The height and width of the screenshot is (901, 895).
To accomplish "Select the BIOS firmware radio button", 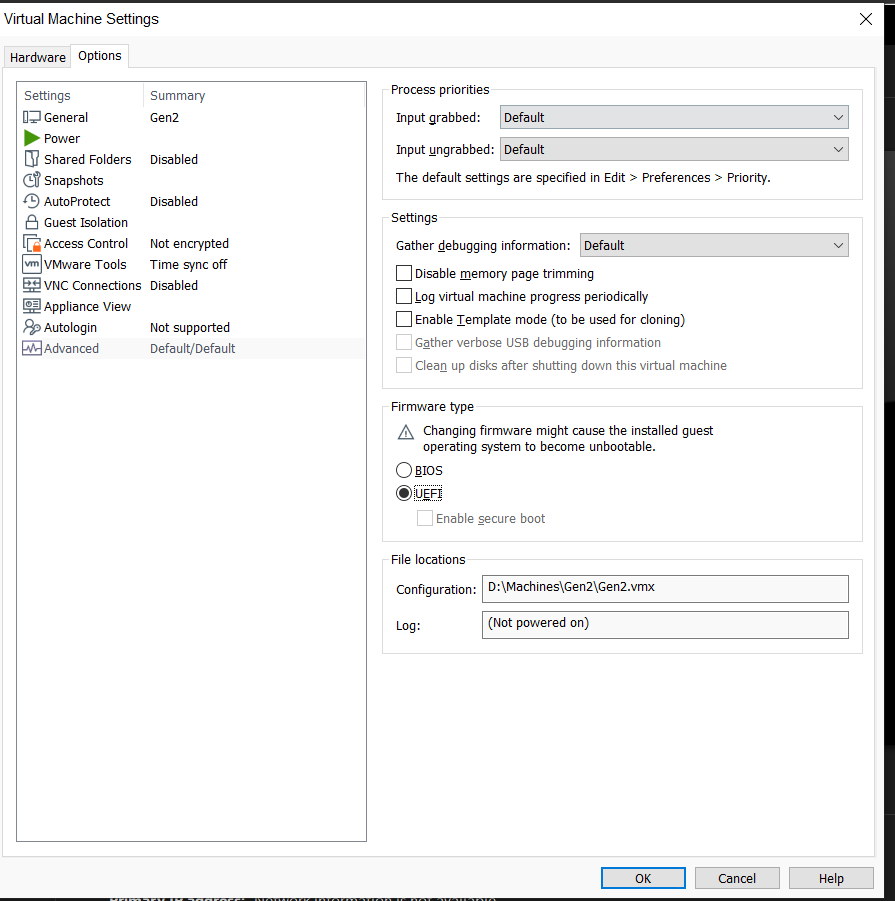I will click(x=404, y=470).
